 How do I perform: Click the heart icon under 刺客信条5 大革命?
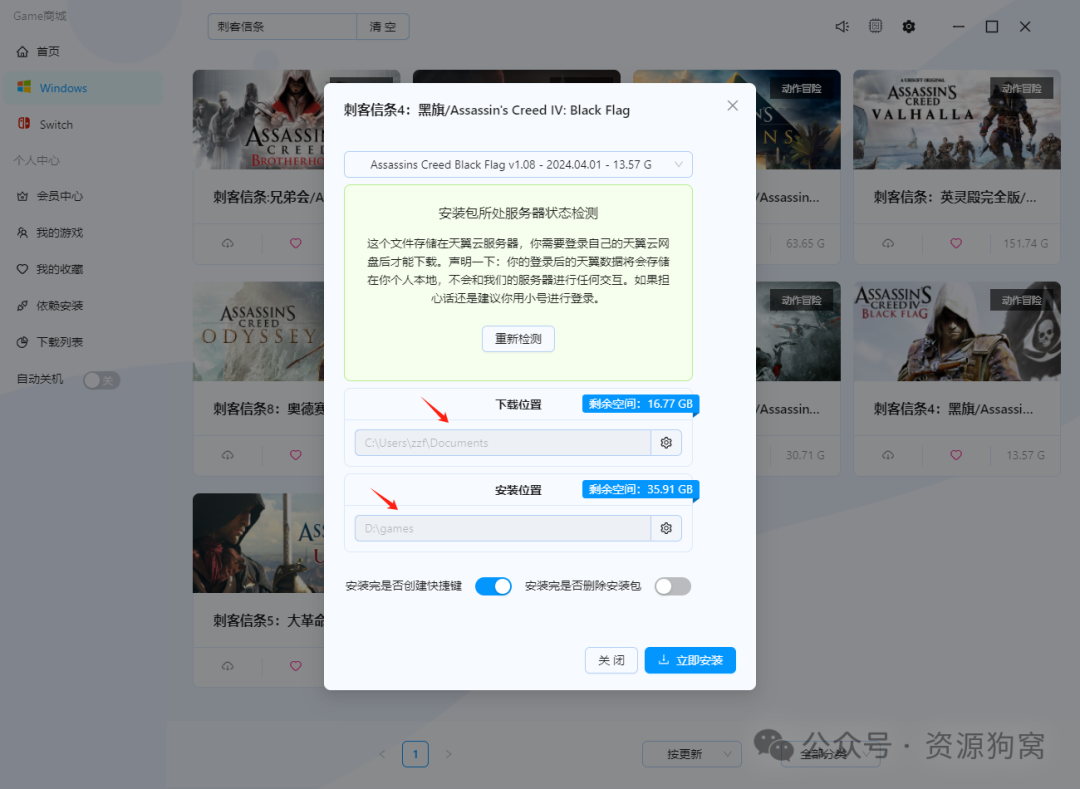[x=295, y=666]
